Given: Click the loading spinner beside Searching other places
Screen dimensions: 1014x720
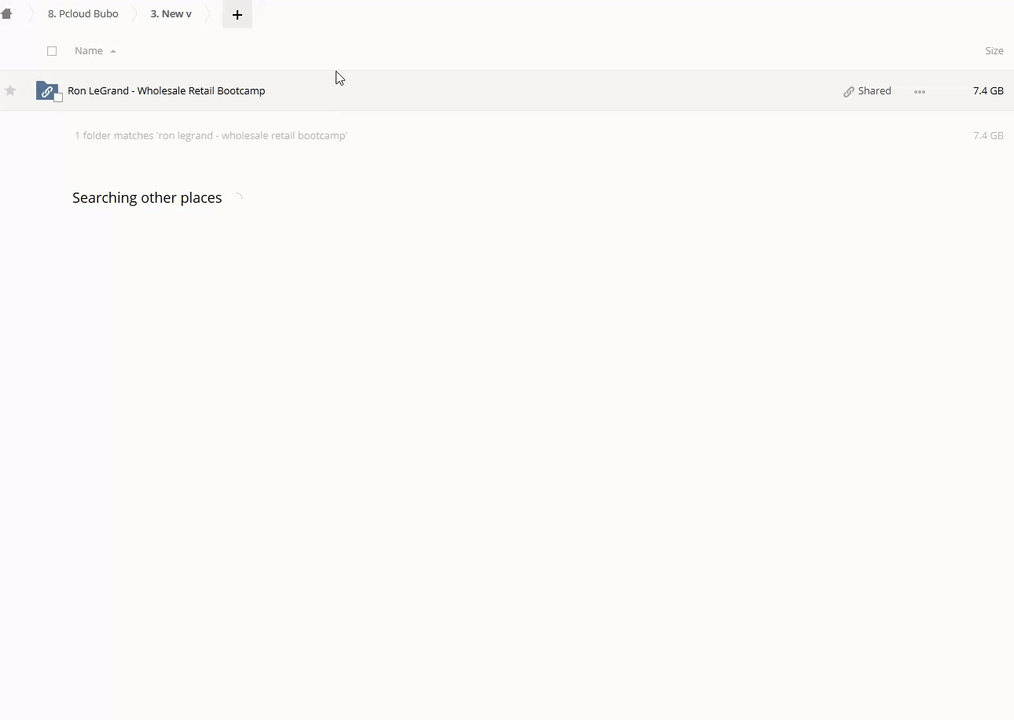Looking at the screenshot, I should point(237,198).
